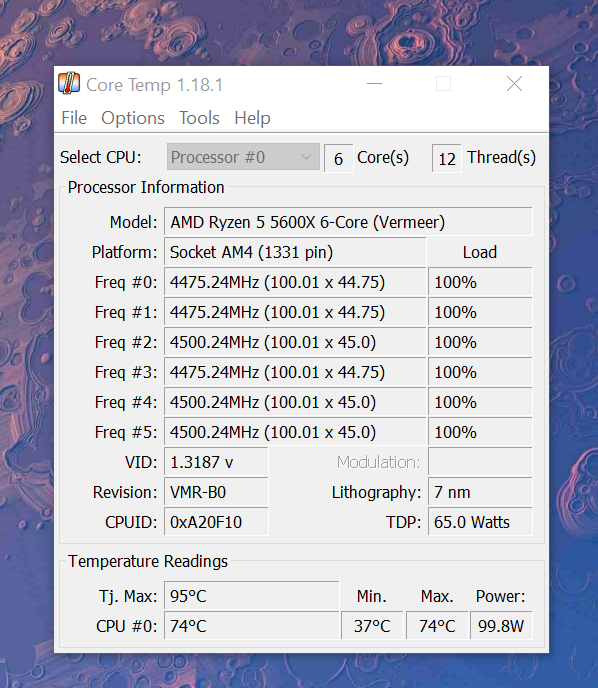Close the Core Temp window
Screen dimensions: 598x688
[x=514, y=83]
